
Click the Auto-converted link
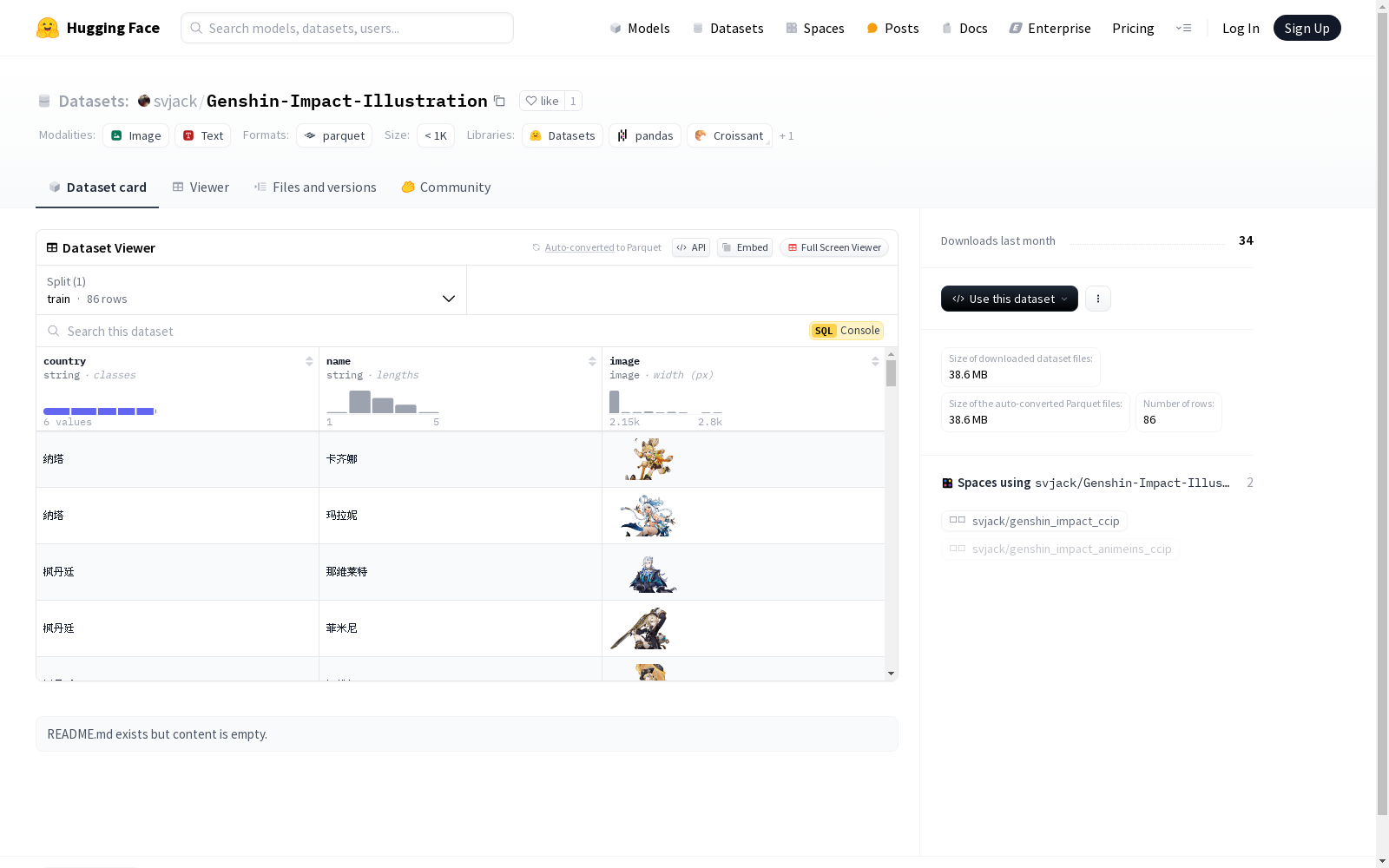[579, 247]
